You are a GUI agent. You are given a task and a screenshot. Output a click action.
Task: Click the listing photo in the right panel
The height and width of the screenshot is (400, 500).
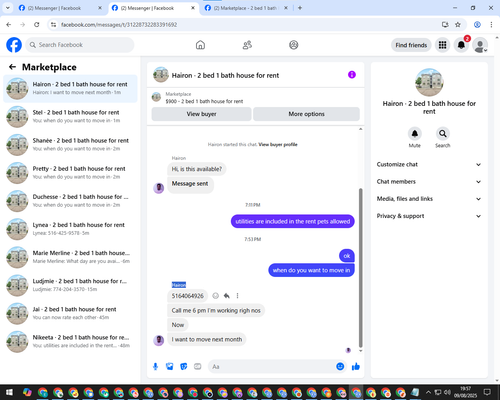(x=429, y=82)
